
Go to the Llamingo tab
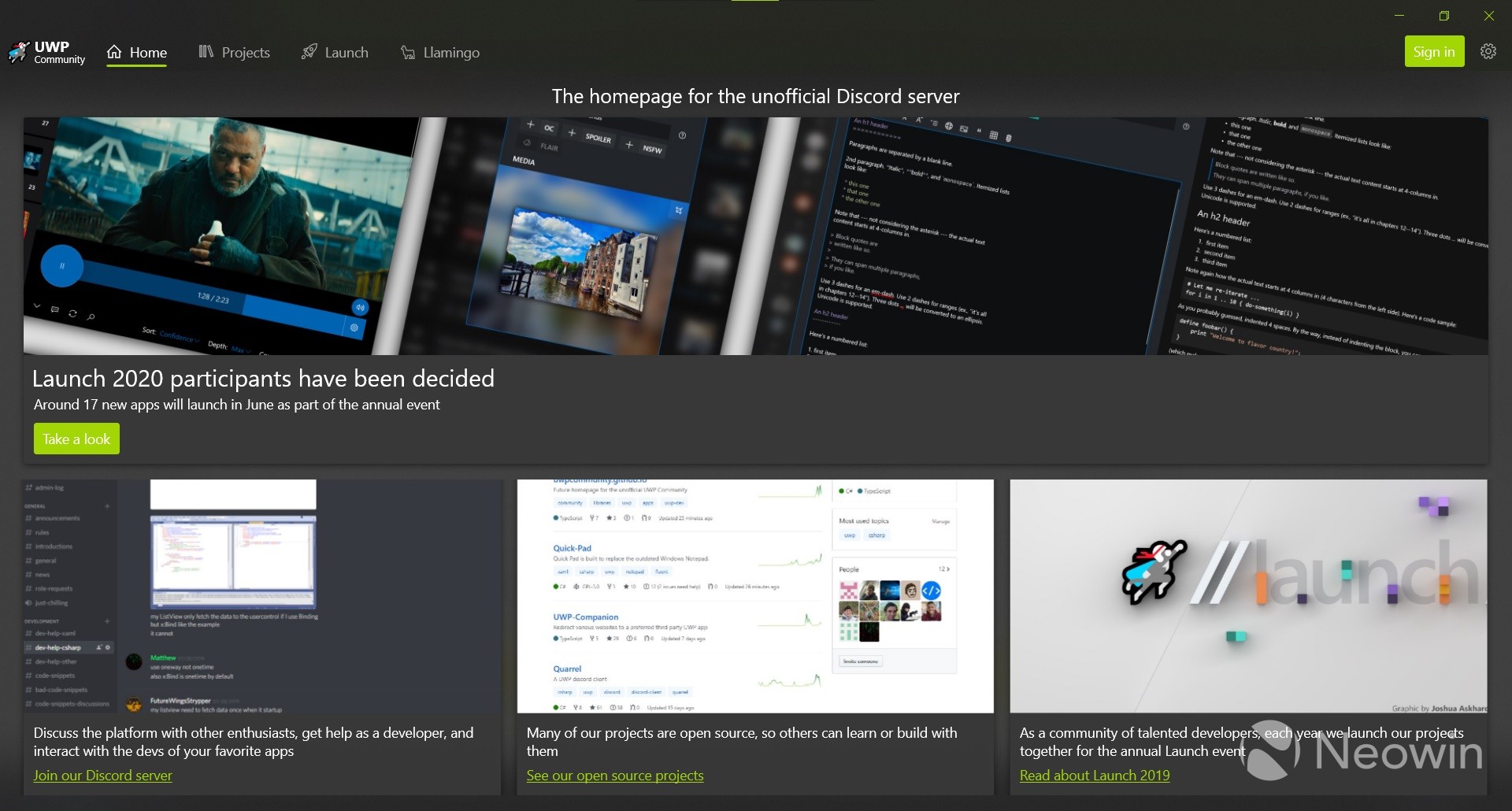pos(439,52)
